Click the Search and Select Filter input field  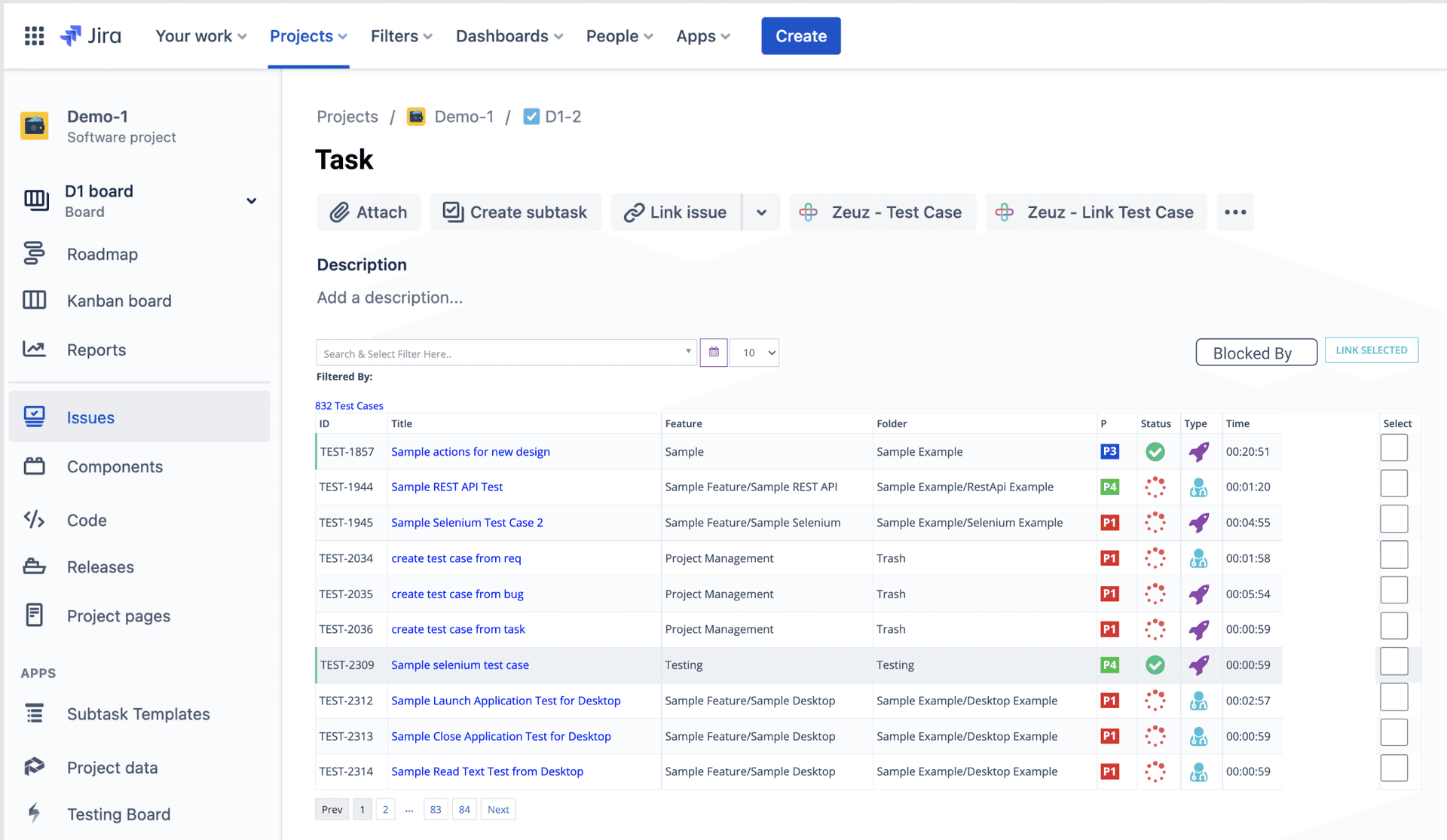pos(505,352)
